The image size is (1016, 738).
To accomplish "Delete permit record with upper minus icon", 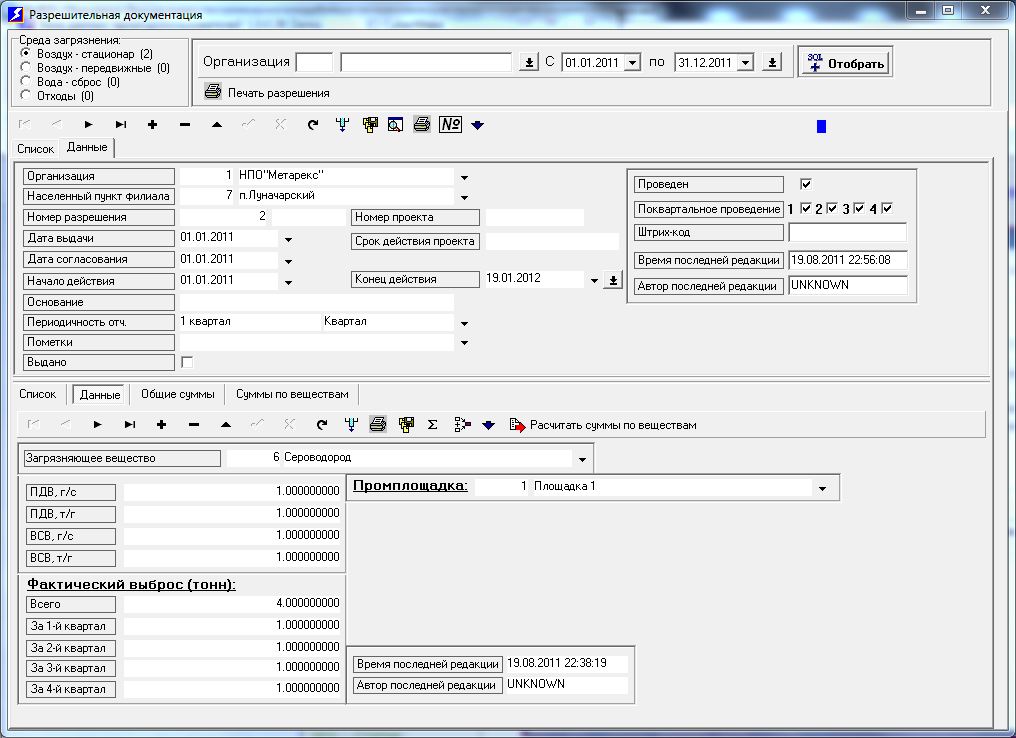I will [x=185, y=124].
